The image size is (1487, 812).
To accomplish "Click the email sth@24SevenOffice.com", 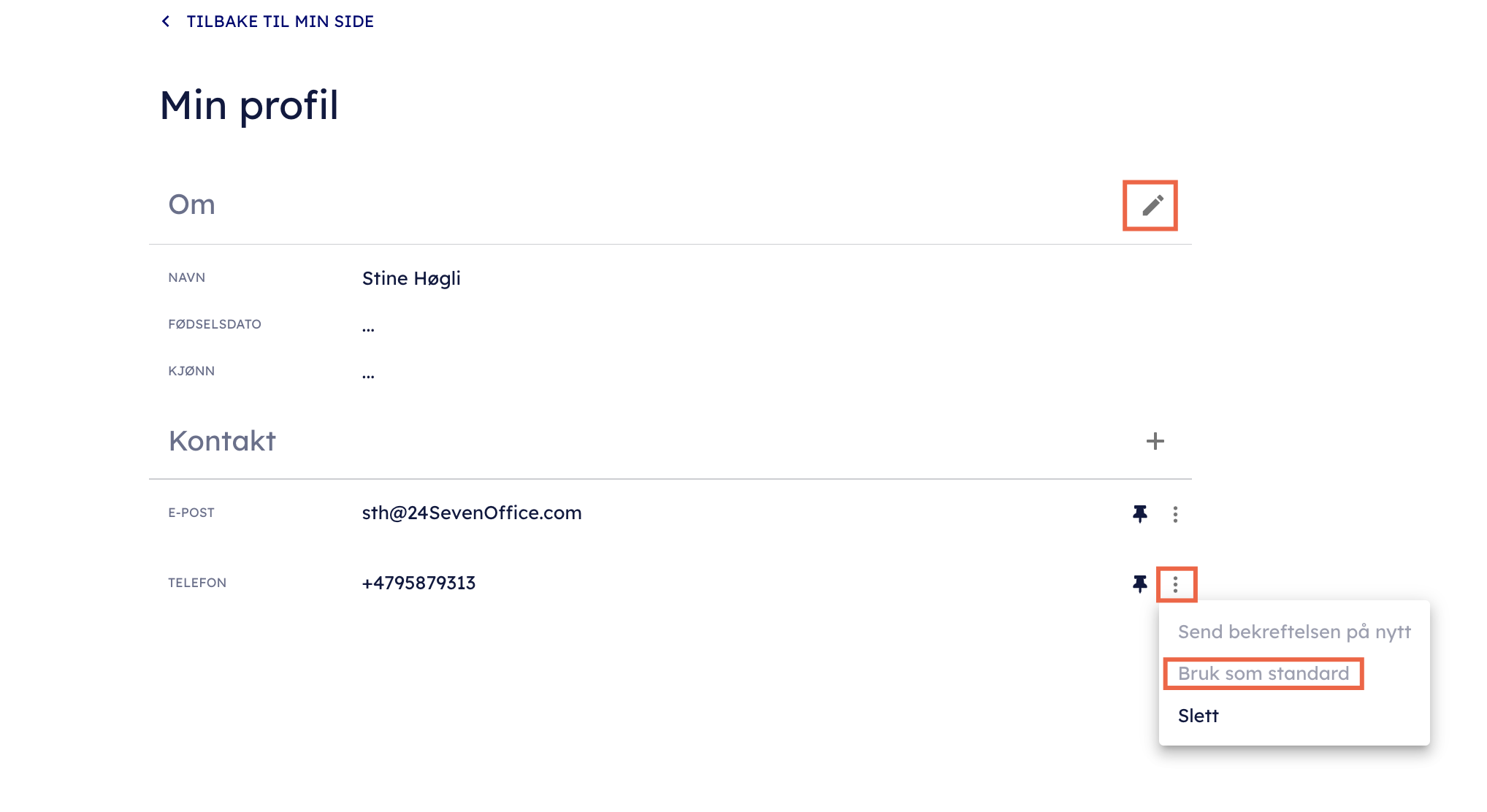I will pyautogui.click(x=472, y=513).
